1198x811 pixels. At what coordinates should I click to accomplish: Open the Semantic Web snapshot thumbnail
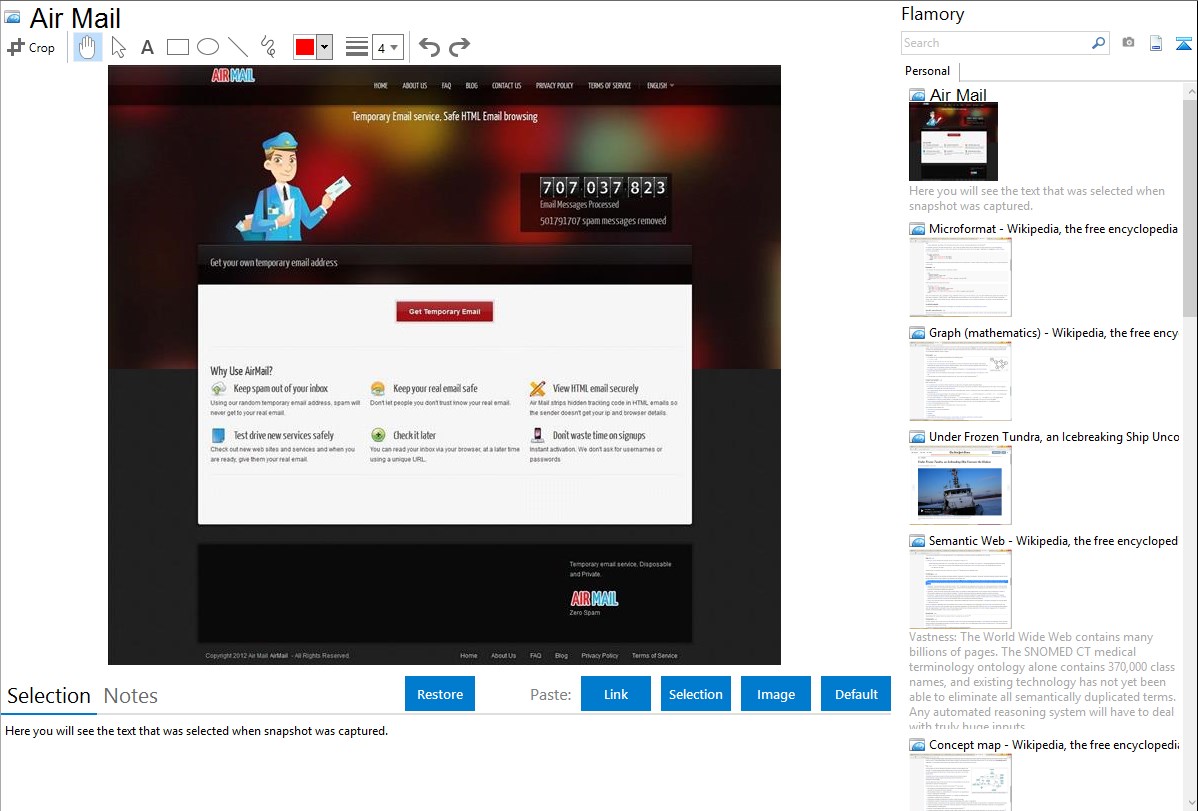pos(960,589)
